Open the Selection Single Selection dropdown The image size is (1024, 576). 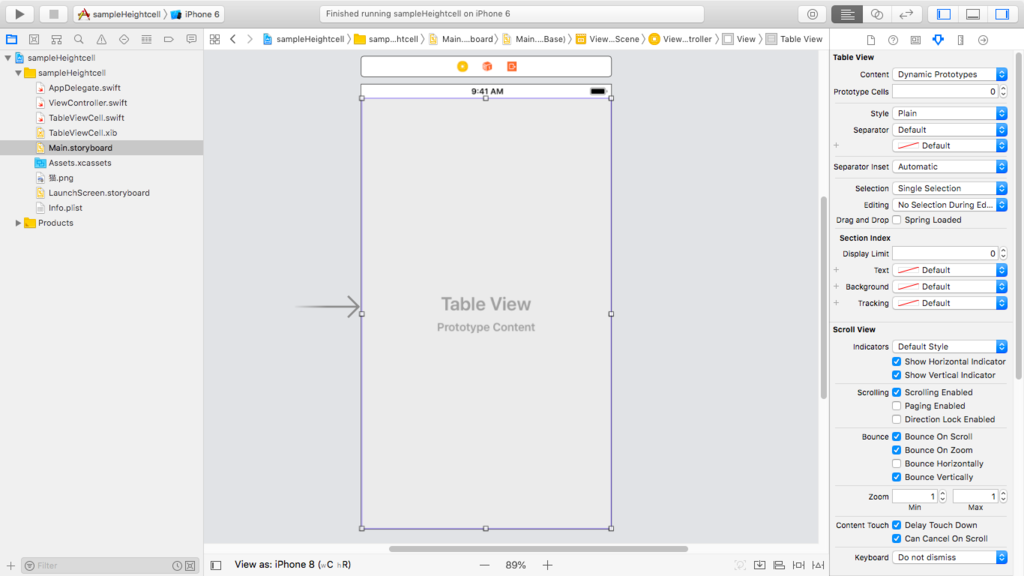click(x=950, y=188)
